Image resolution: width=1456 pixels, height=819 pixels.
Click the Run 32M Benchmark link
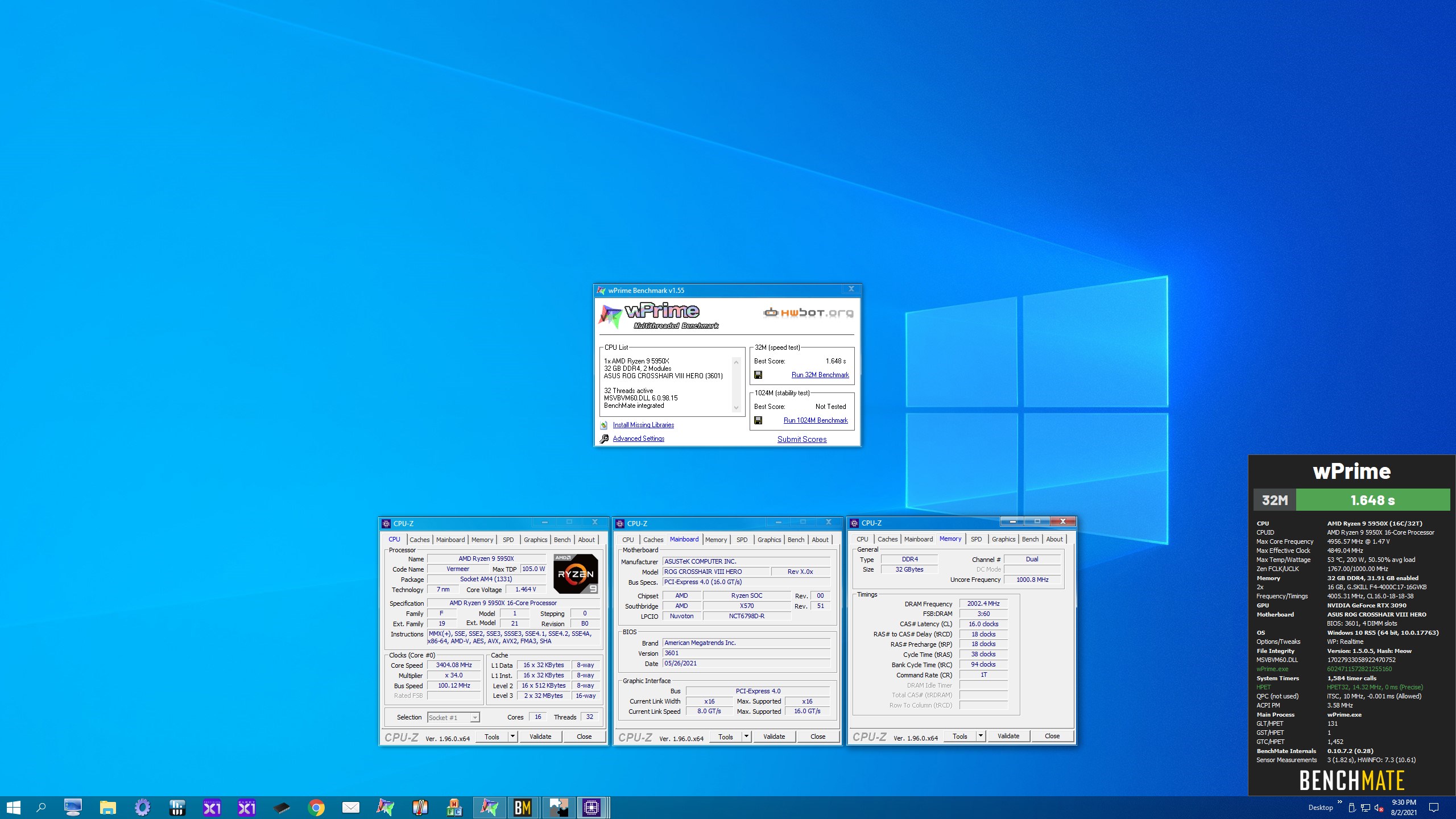tap(820, 375)
